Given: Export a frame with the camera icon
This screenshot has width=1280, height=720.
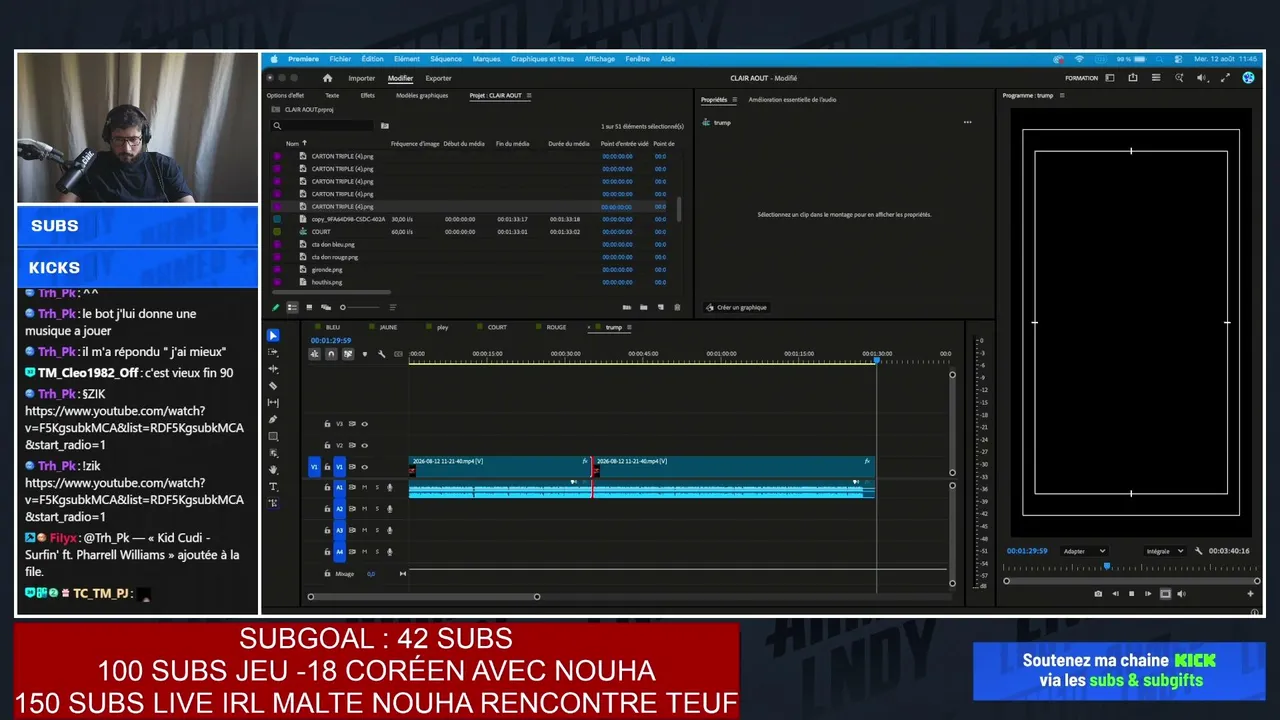Looking at the screenshot, I should [x=1098, y=594].
